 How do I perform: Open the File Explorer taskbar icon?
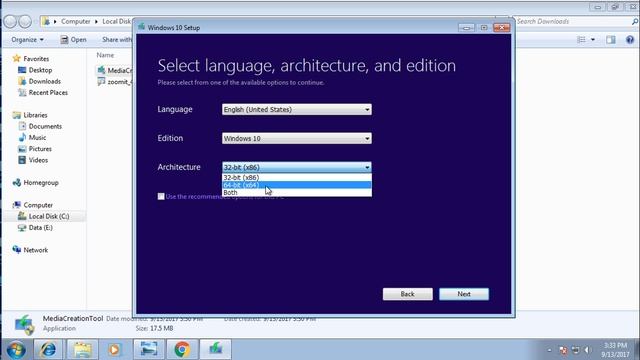point(82,349)
